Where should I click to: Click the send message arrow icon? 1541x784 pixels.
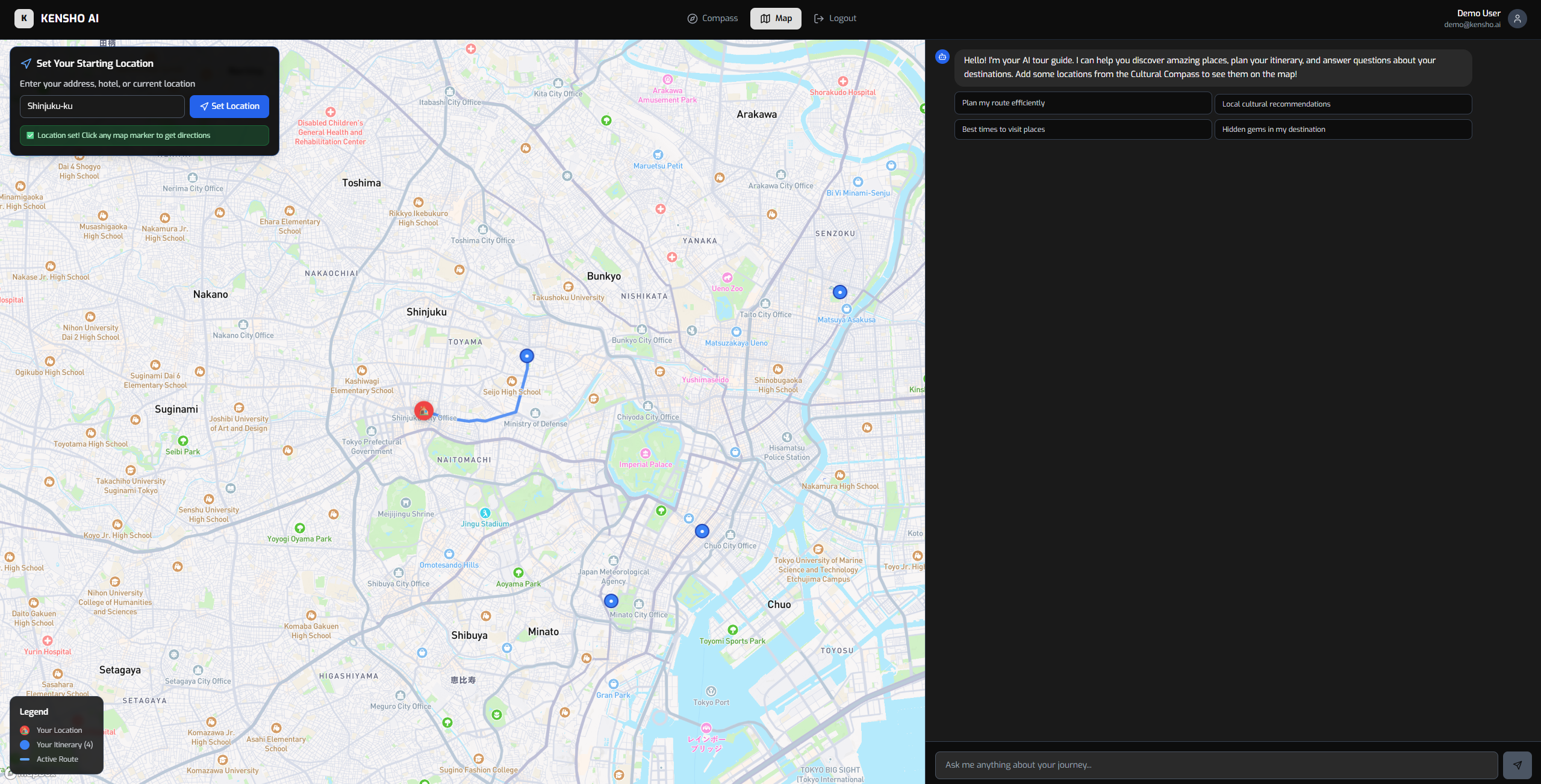tap(1517, 765)
